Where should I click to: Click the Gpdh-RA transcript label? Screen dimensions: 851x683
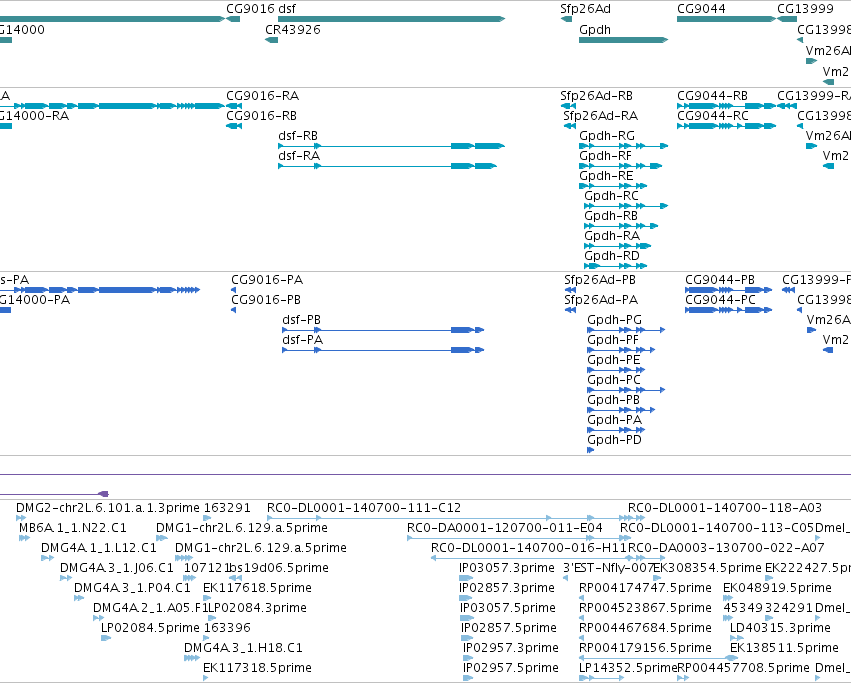tap(612, 236)
